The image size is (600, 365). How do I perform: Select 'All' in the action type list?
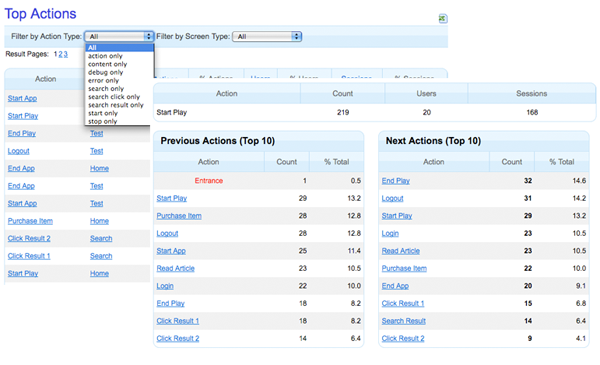pos(119,47)
